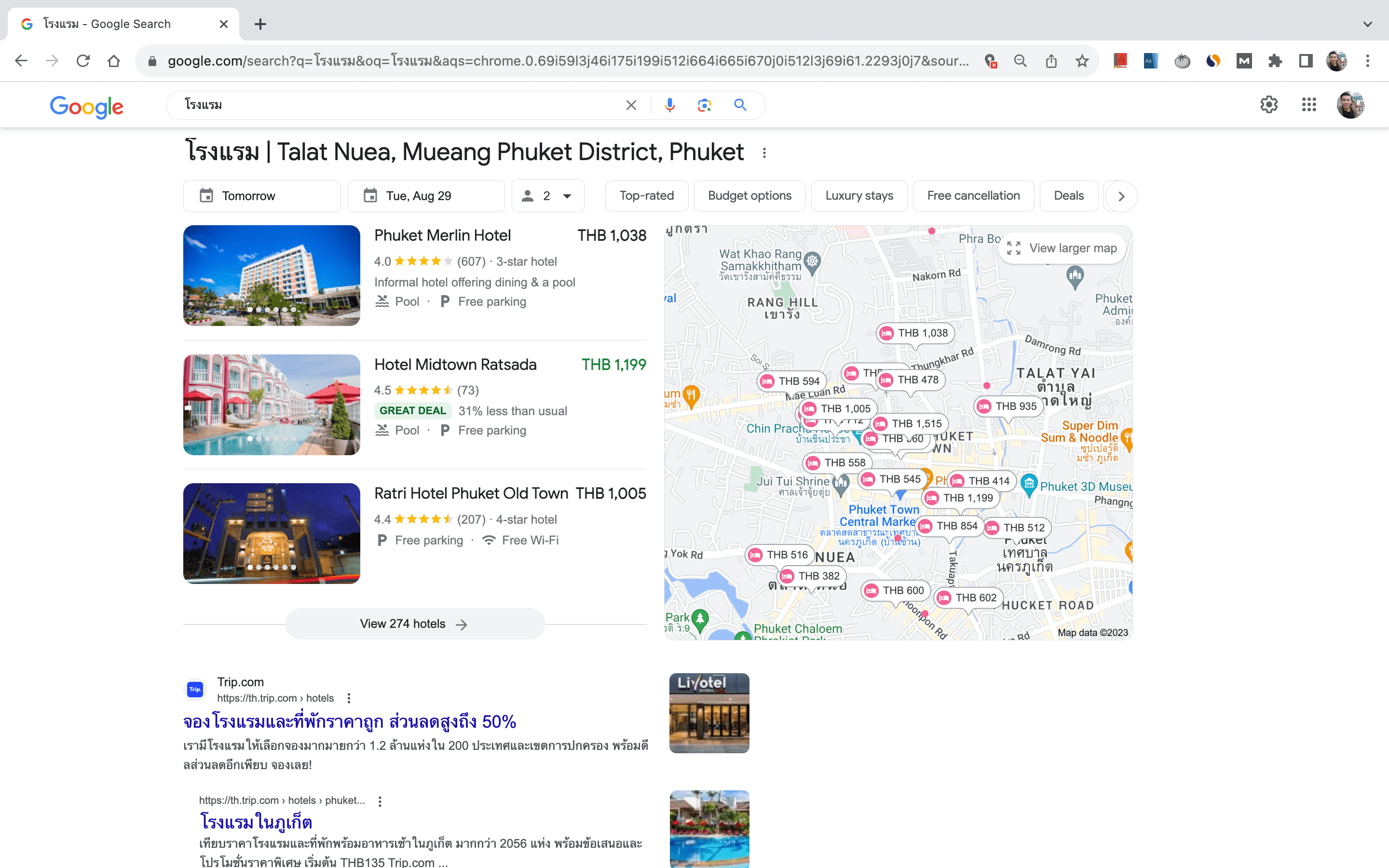Image resolution: width=1389 pixels, height=868 pixels.
Task: Open the Trip.com result options menu
Action: tap(349, 698)
